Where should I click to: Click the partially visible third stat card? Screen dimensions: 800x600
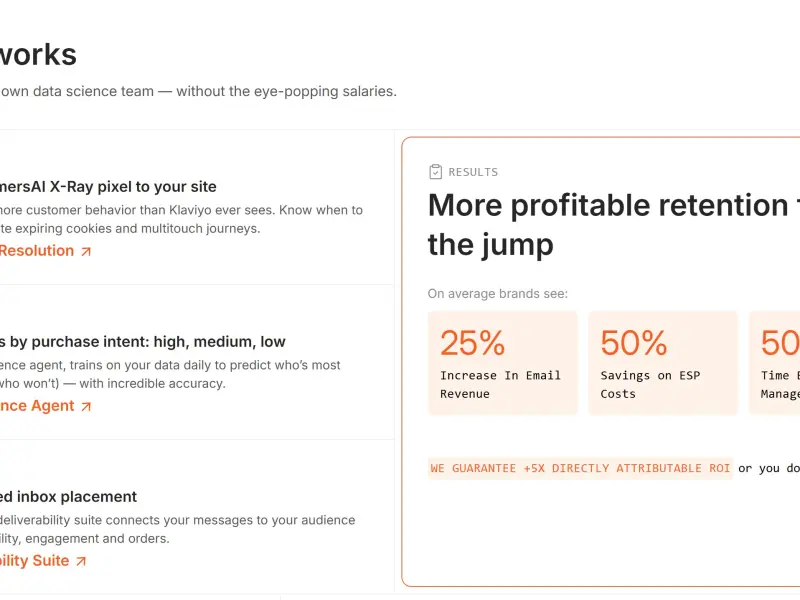click(x=774, y=363)
